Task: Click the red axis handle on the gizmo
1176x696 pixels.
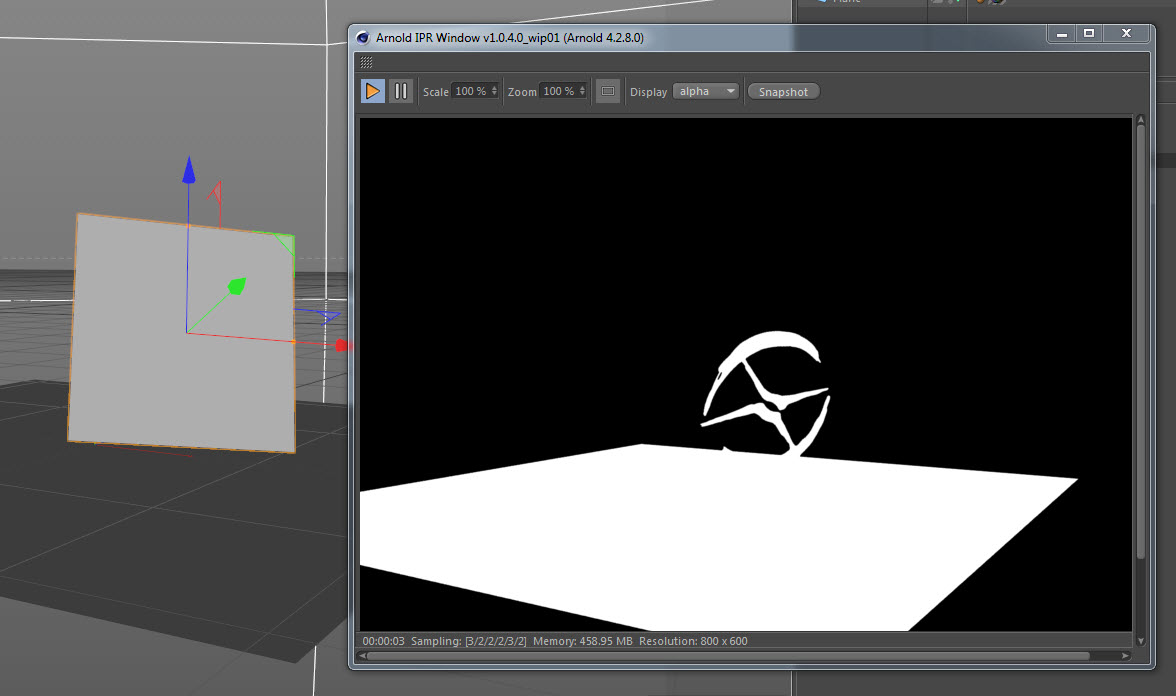Action: (x=342, y=346)
